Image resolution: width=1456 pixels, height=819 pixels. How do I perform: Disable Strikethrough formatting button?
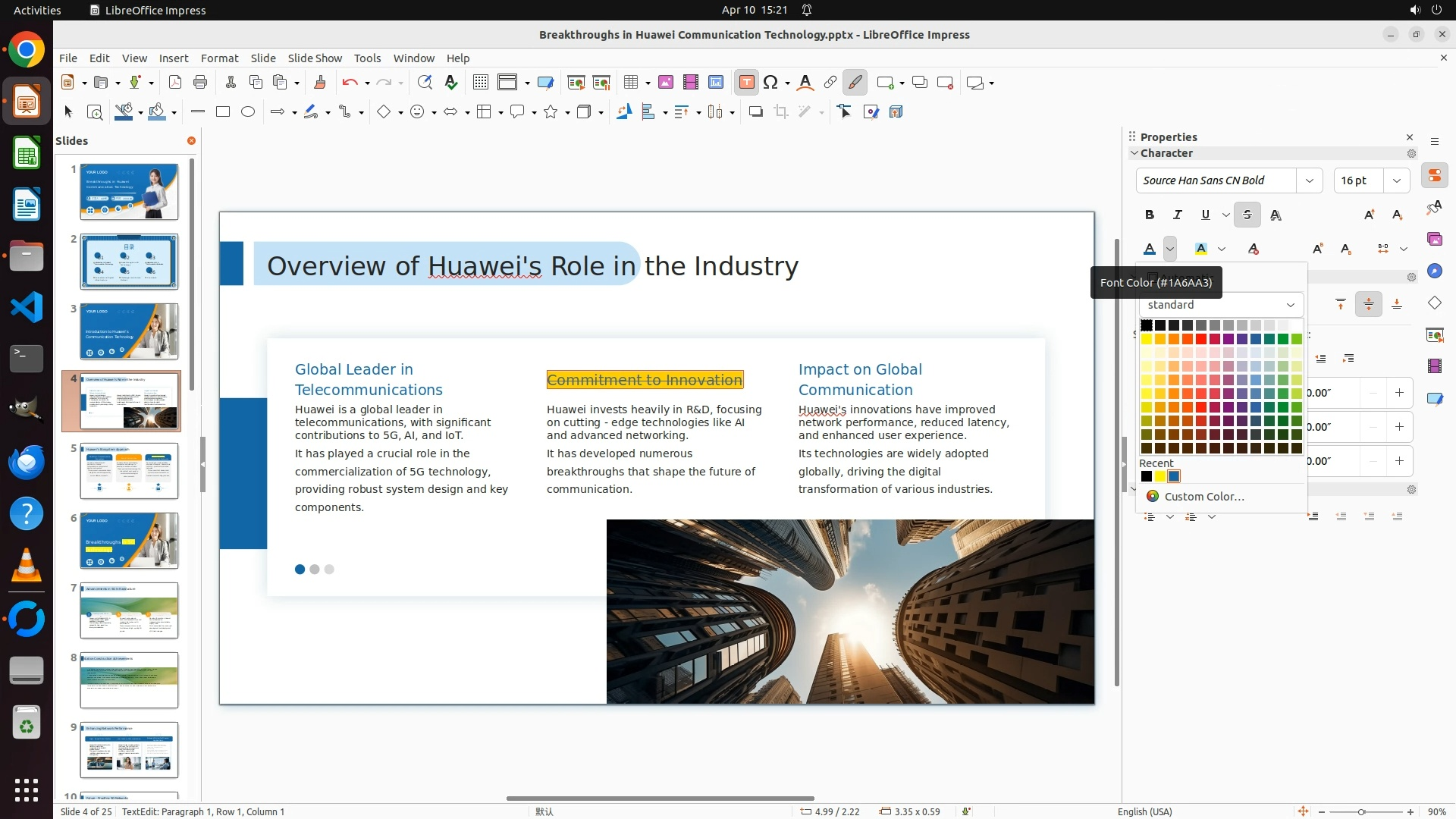click(1247, 215)
